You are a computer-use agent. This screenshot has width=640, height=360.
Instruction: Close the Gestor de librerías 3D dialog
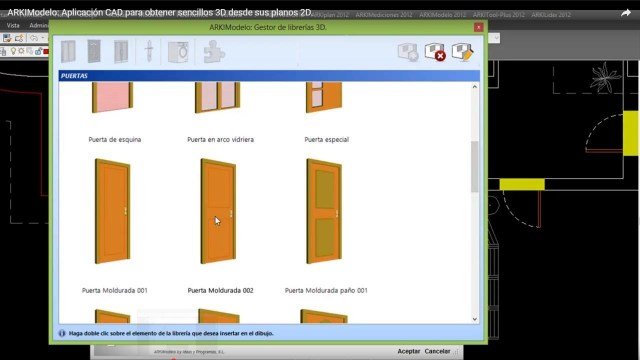click(x=478, y=27)
